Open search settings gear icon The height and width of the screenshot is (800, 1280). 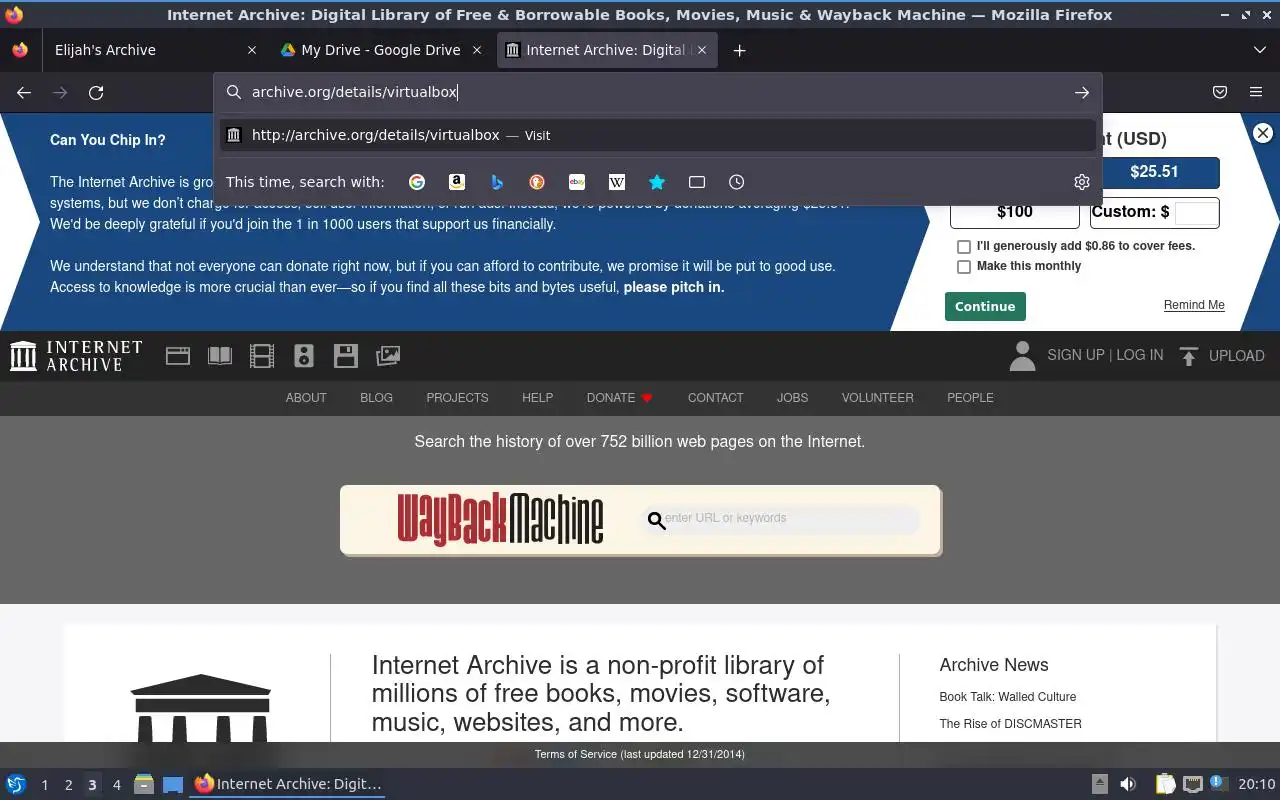tap(1081, 182)
